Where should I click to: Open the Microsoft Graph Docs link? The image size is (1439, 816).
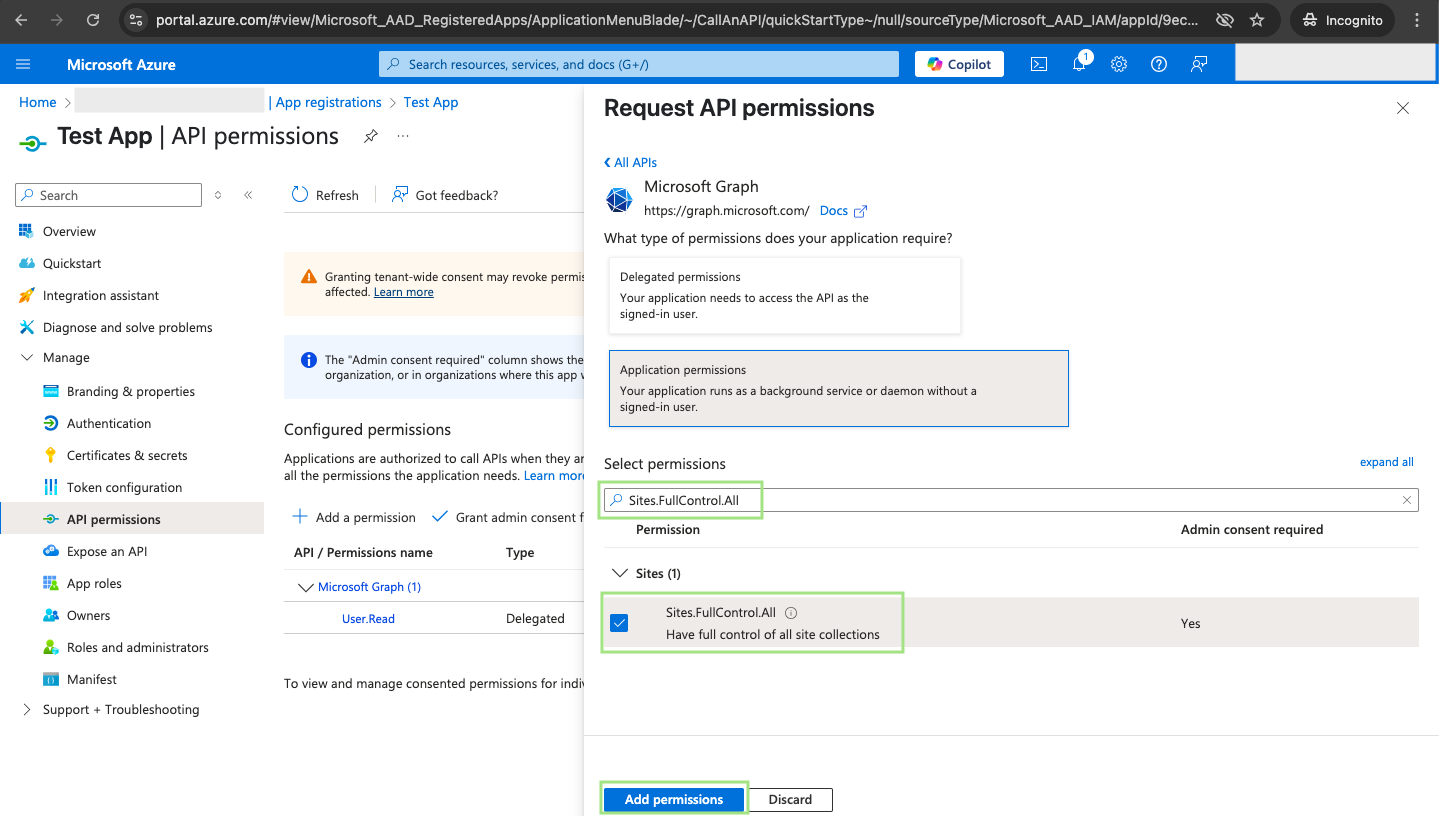pos(843,211)
